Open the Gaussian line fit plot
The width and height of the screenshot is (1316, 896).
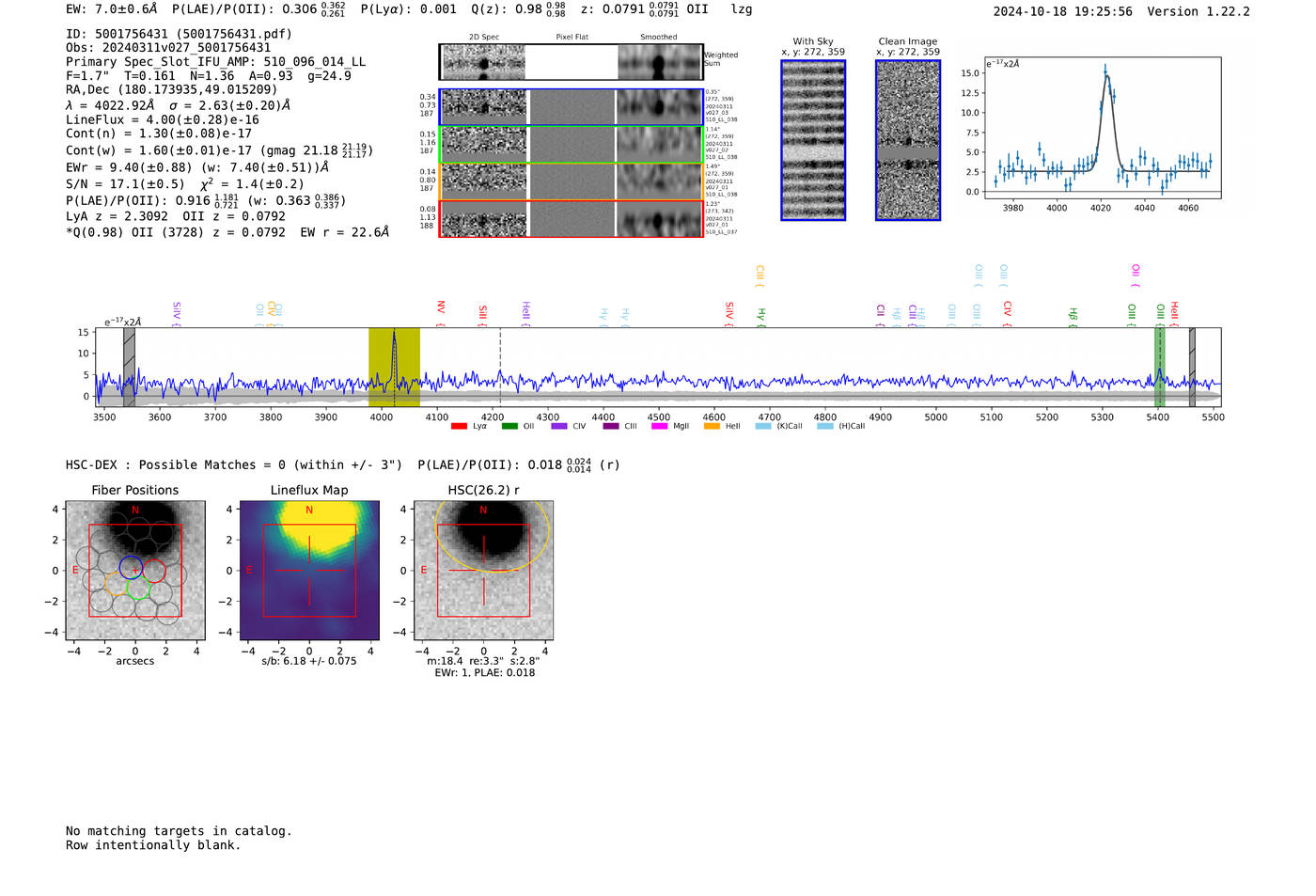[1103, 128]
